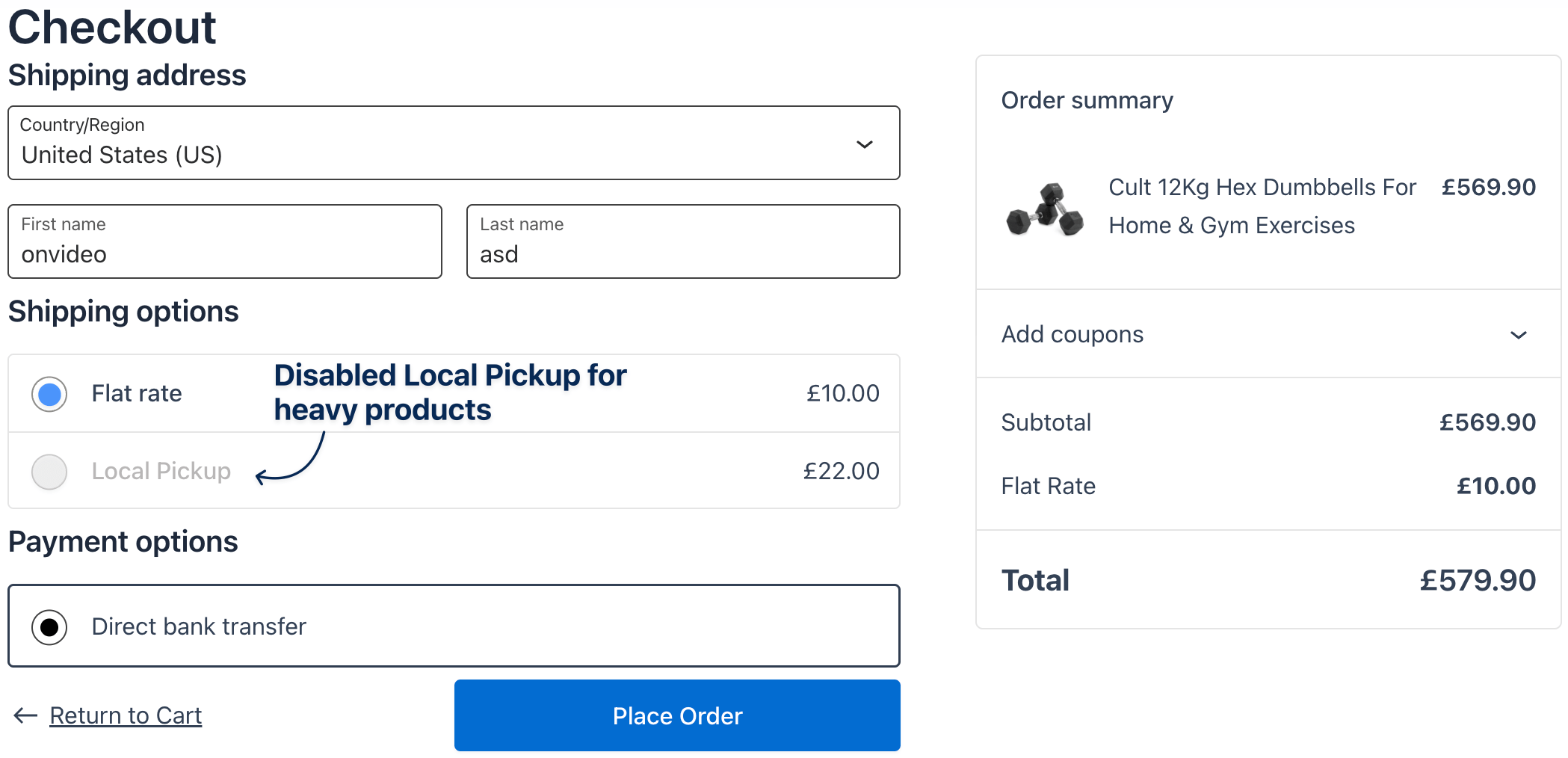Focus the Last name input field
The width and height of the screenshot is (1568, 758).
click(x=682, y=254)
